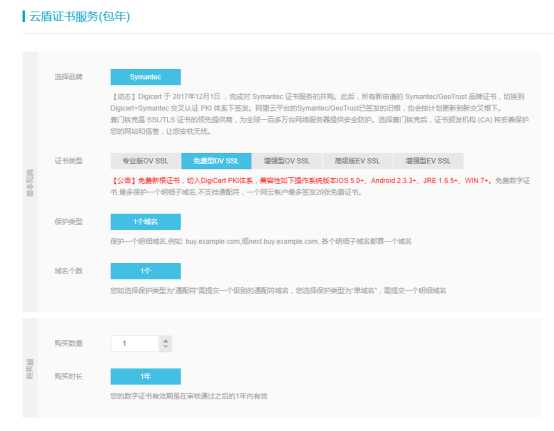
Task: Switch to the 专业版OV SSL certificate type
Action: (146, 161)
